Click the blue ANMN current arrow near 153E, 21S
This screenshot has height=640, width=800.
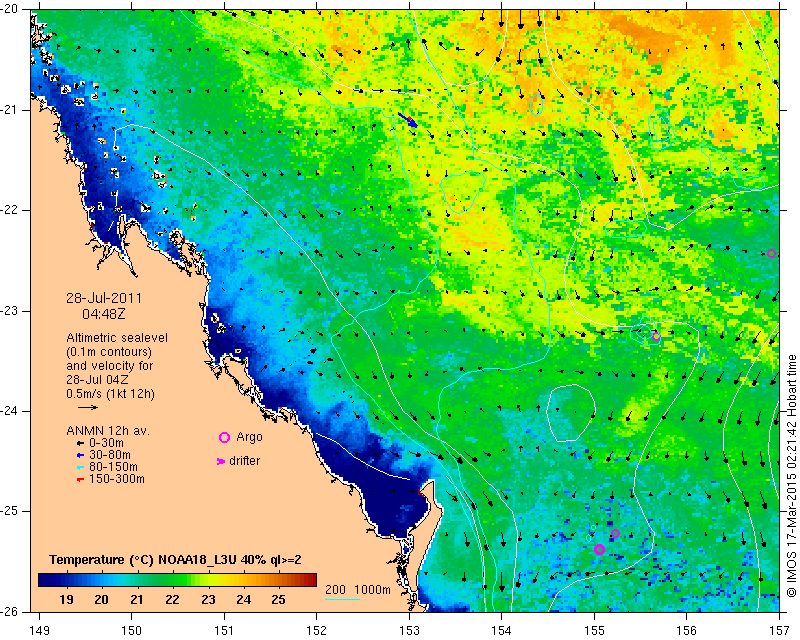[x=408, y=120]
